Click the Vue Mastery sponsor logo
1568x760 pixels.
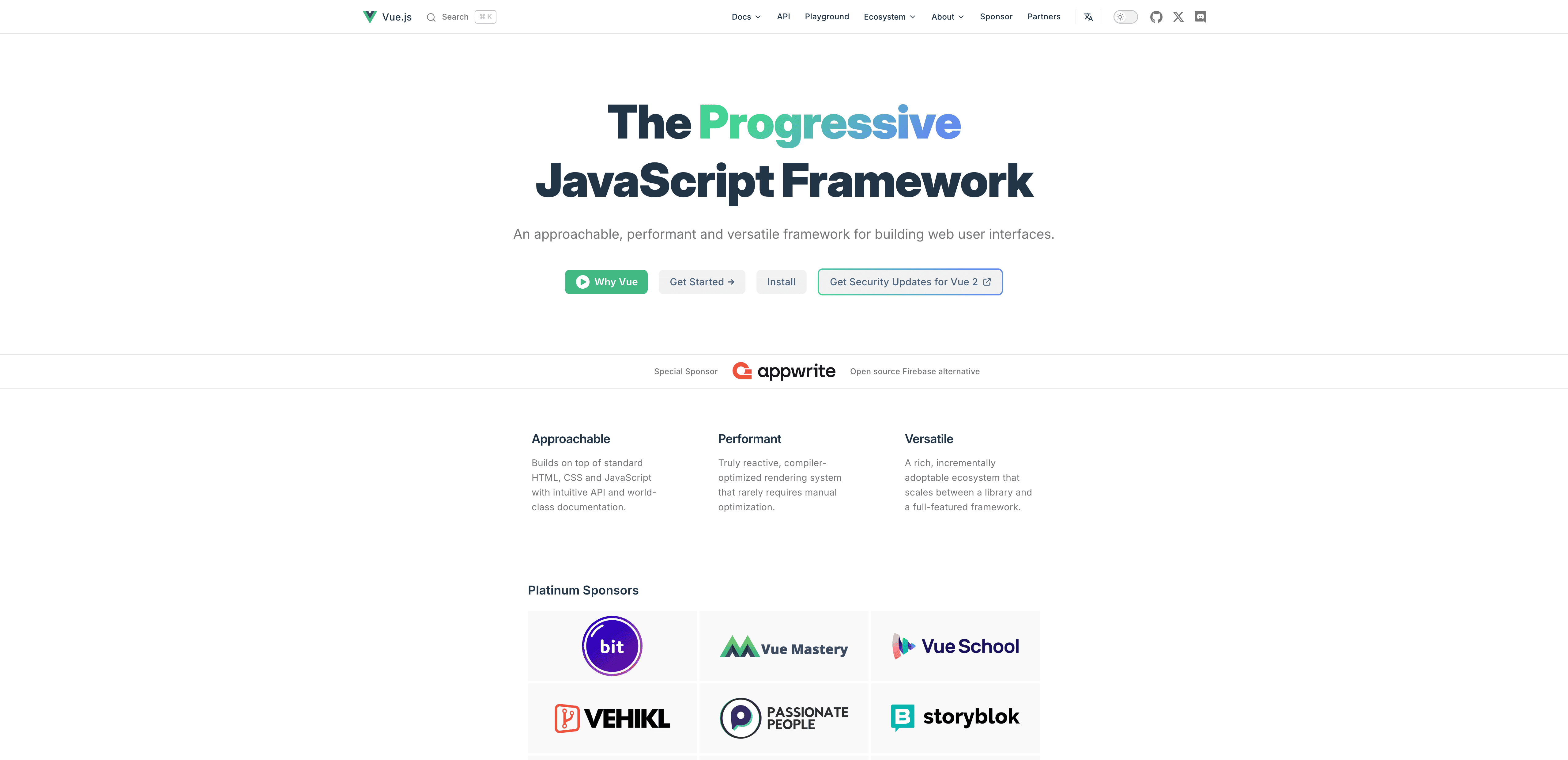coord(783,647)
